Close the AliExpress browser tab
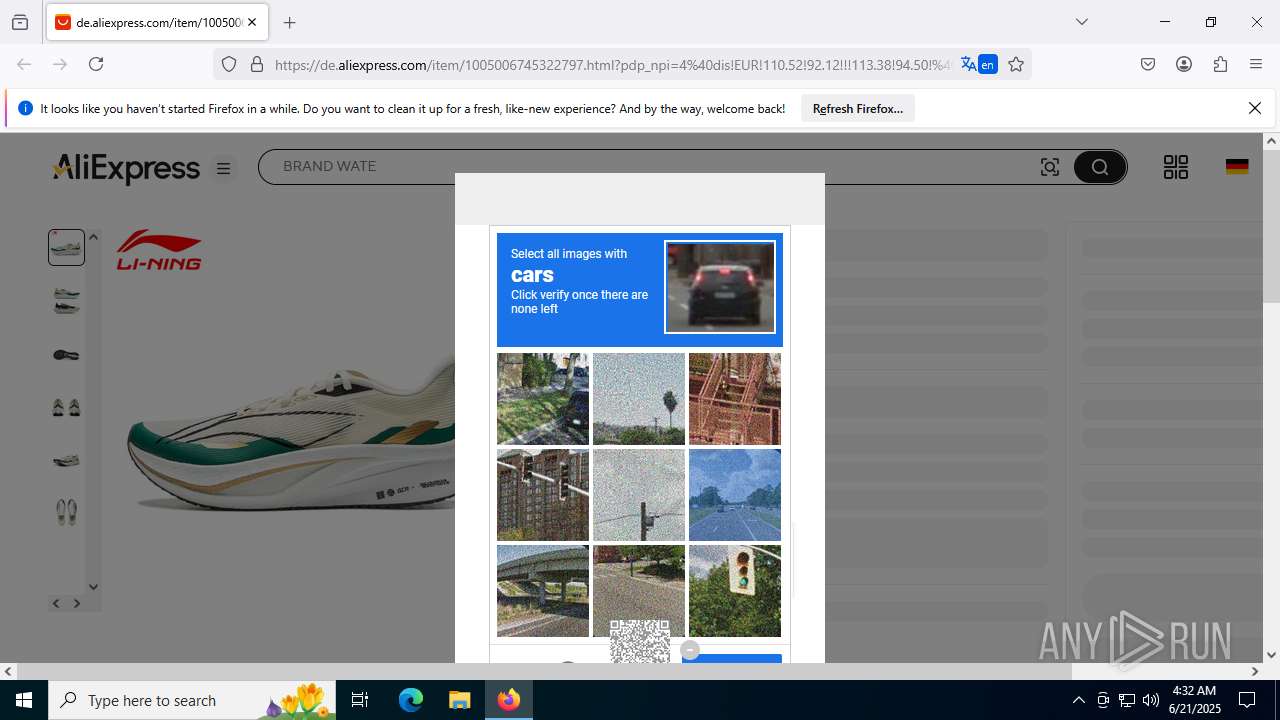This screenshot has height=720, width=1280. pyautogui.click(x=252, y=22)
